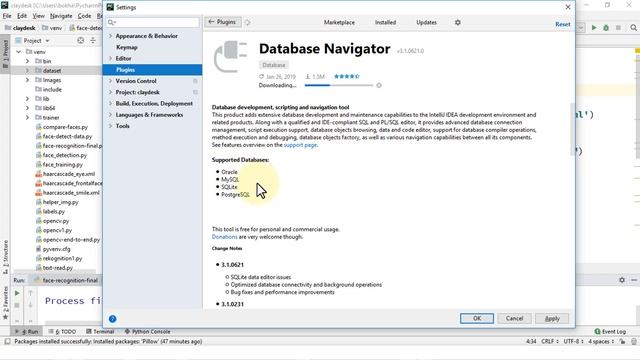Click the plugin download progress bar
This screenshot has height=360, width=640.
(x=339, y=85)
